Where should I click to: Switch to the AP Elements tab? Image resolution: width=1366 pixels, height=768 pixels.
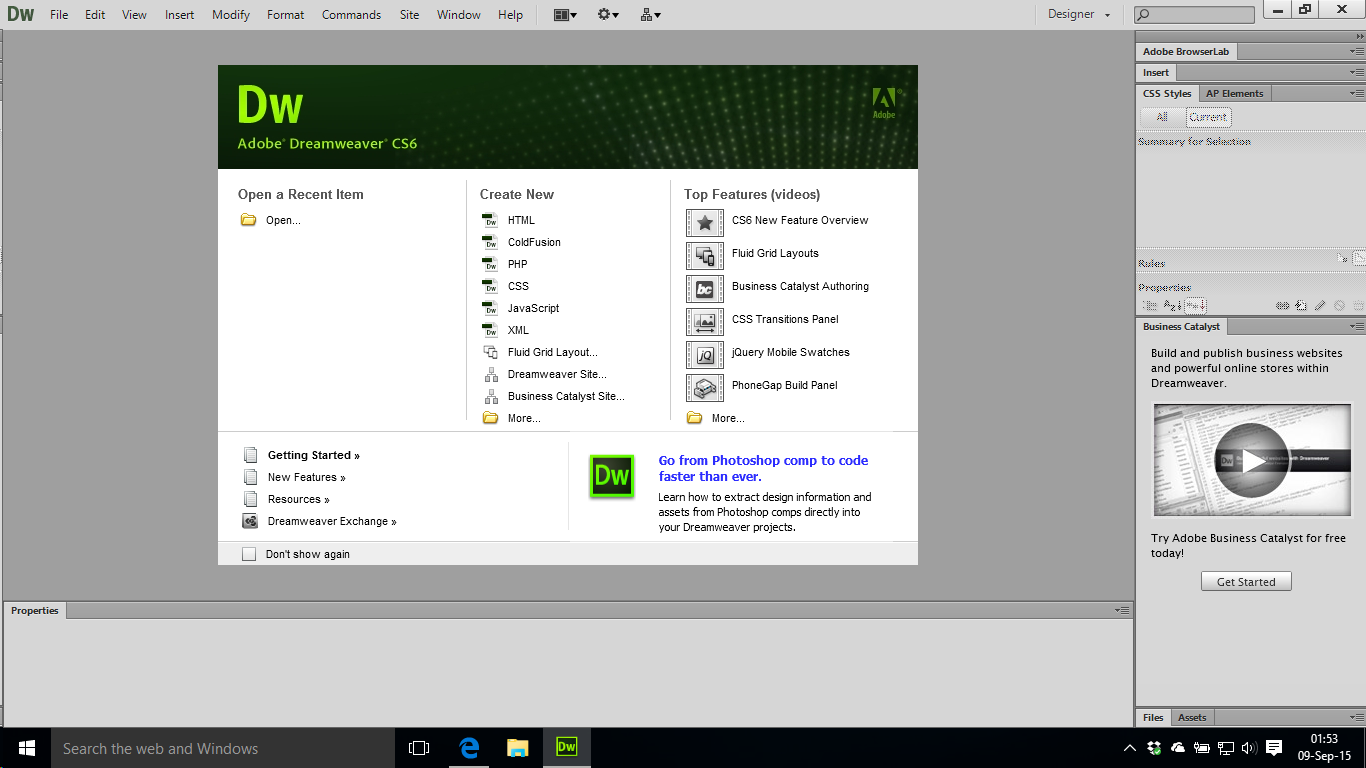[1234, 92]
